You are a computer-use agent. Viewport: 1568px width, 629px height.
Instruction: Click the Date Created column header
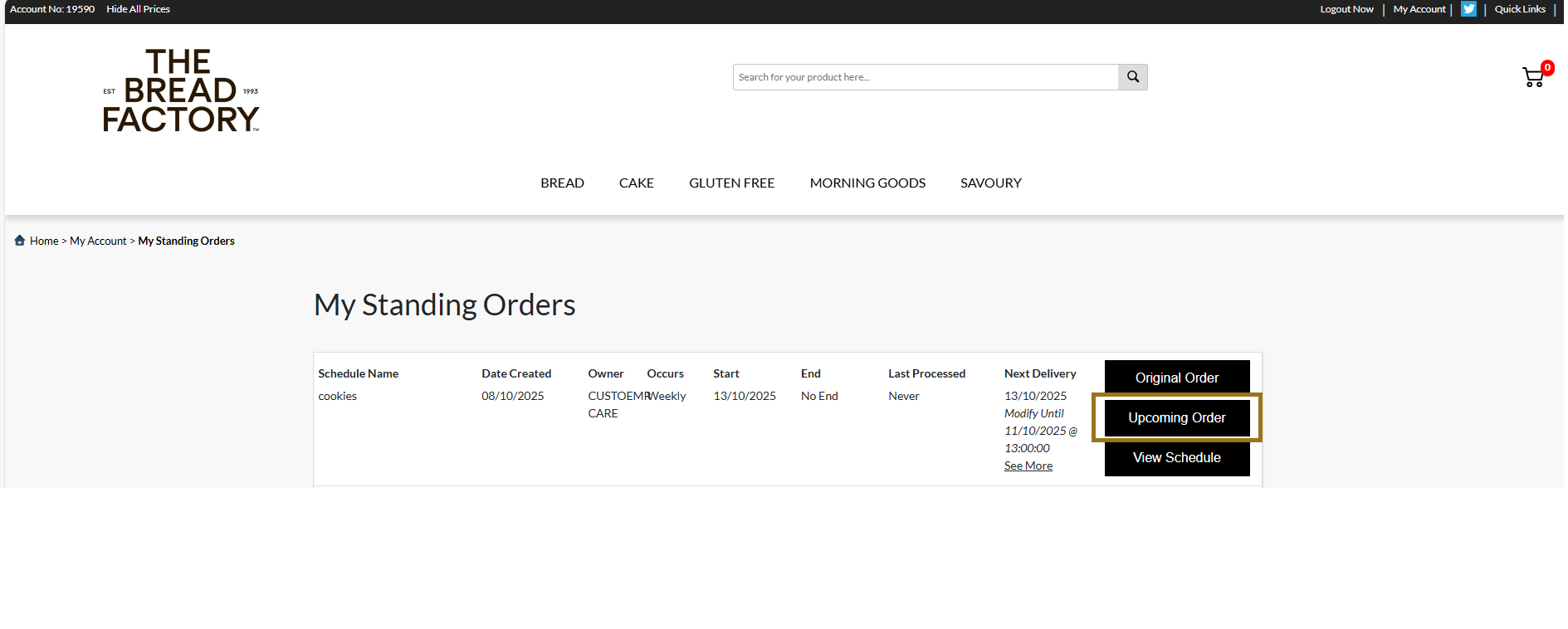(x=516, y=373)
